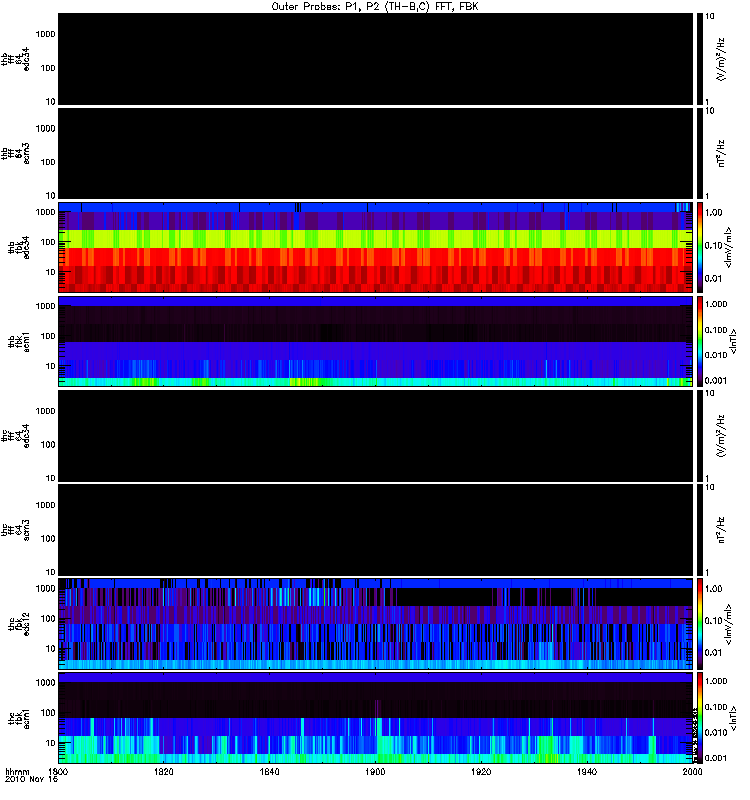Select the thc fbk edc12 spectrogram panel

tap(376, 624)
